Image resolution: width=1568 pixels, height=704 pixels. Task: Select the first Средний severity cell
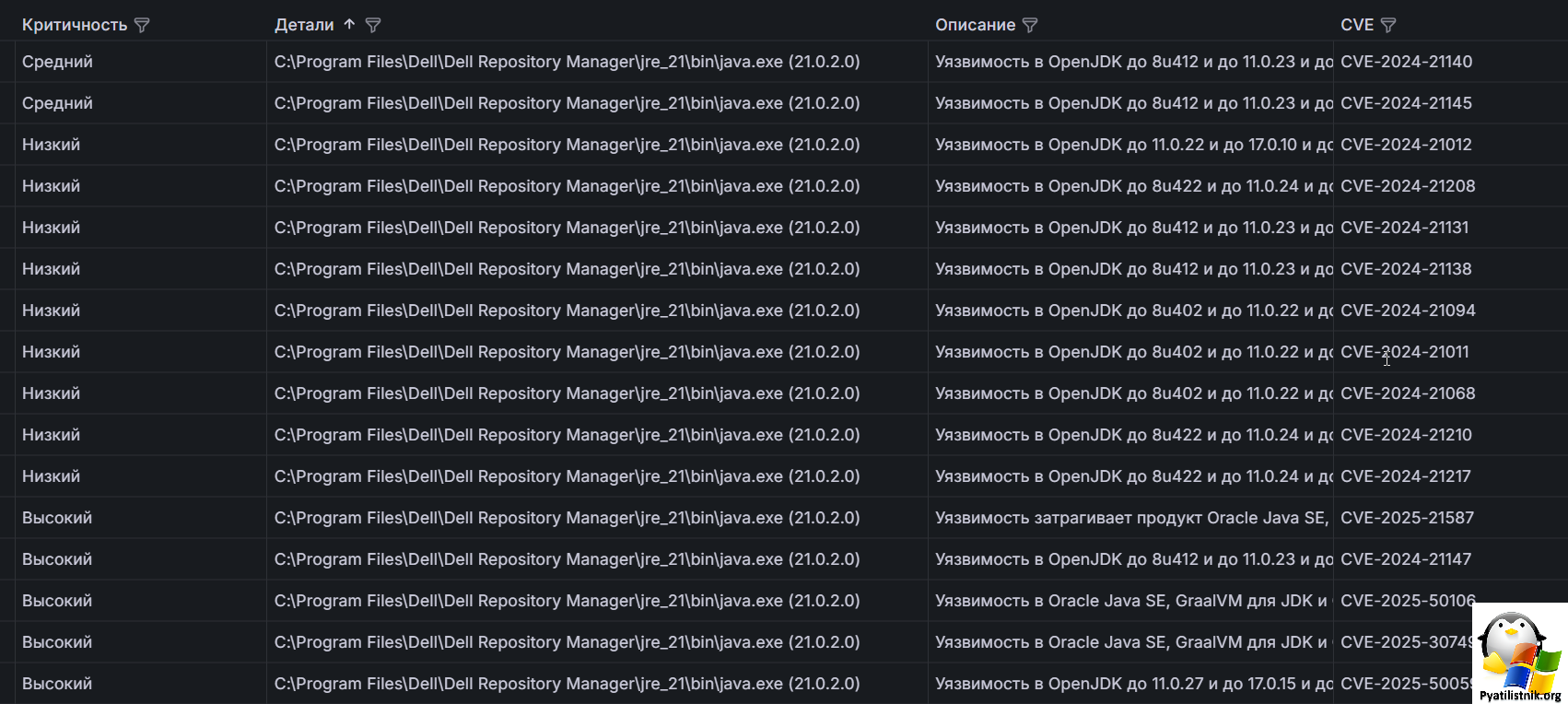[57, 62]
